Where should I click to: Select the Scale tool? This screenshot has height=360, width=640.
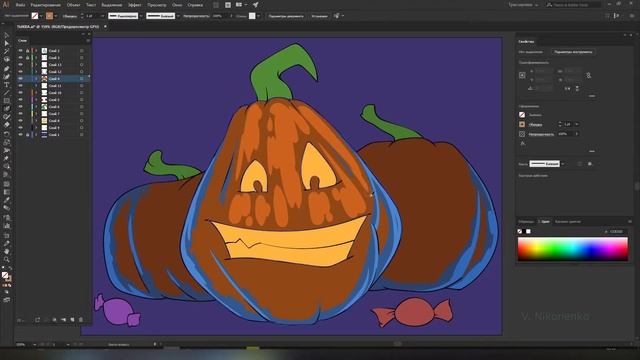pos(7,142)
